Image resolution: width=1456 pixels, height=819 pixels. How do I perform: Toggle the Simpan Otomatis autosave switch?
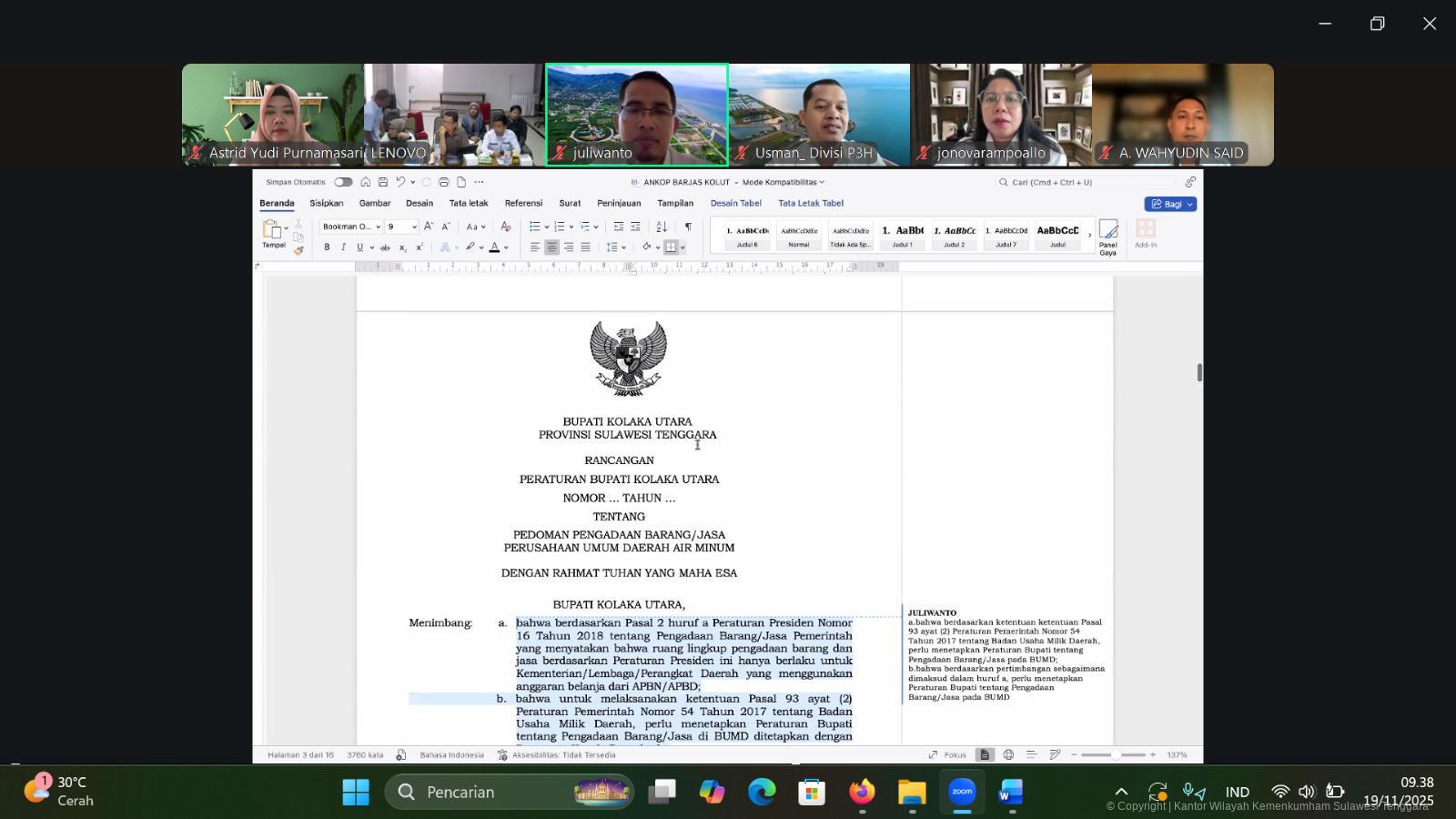pyautogui.click(x=343, y=182)
